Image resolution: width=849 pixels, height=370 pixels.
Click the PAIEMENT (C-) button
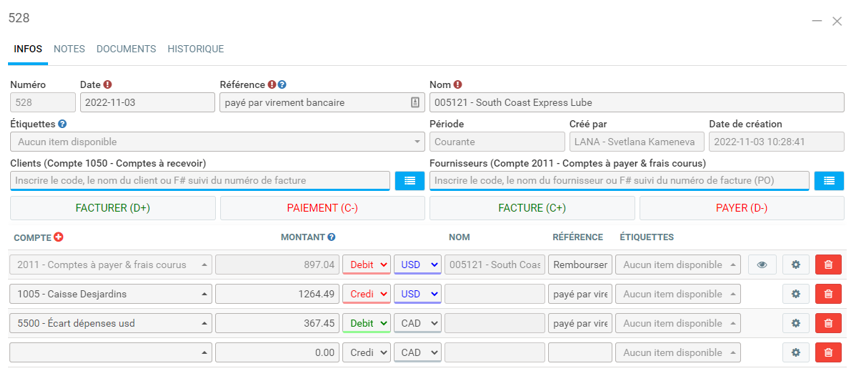coord(322,208)
